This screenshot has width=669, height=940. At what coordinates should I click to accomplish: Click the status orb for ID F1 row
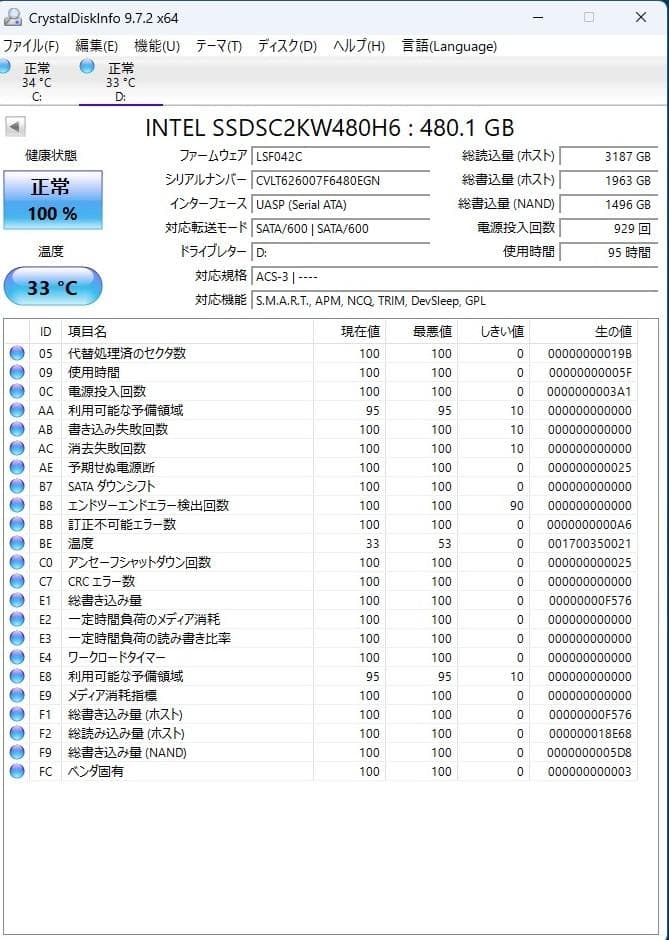coord(17,715)
